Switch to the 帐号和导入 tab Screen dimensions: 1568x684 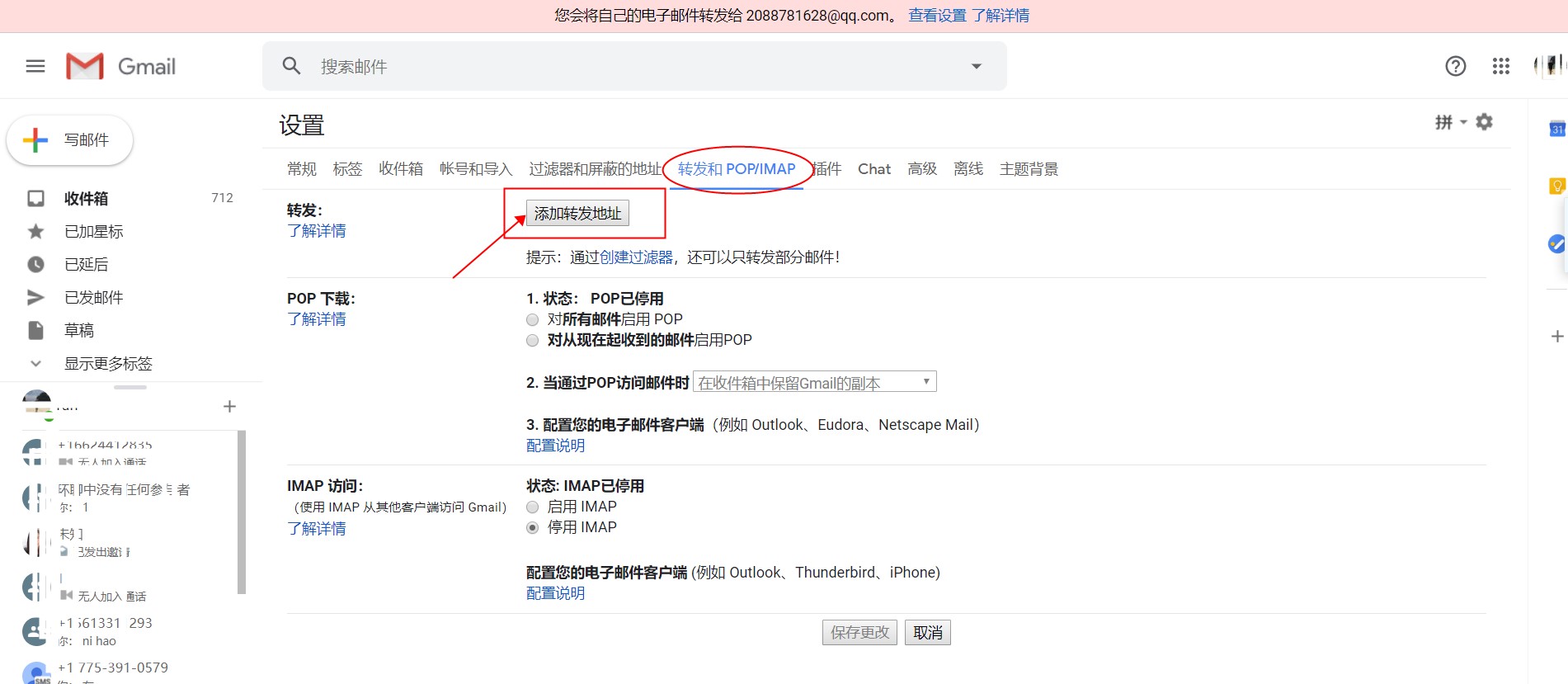point(476,169)
